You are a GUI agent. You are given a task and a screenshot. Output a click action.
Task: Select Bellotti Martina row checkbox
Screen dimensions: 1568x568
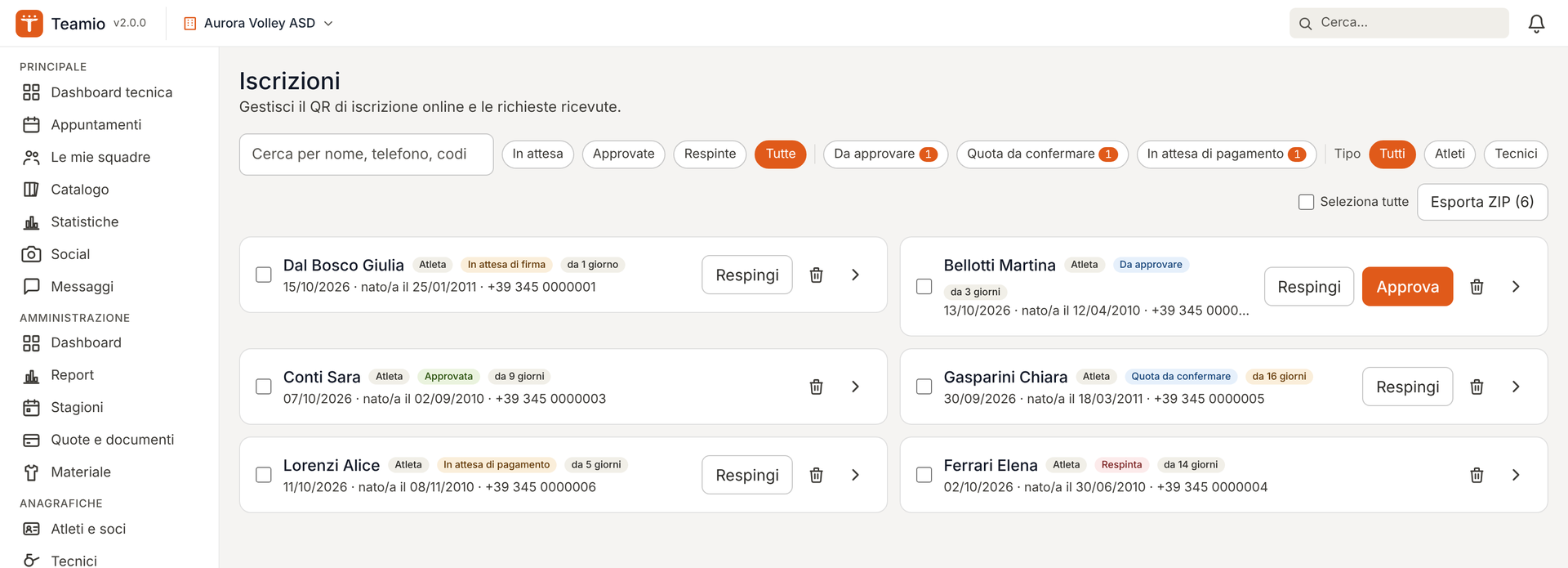click(924, 287)
